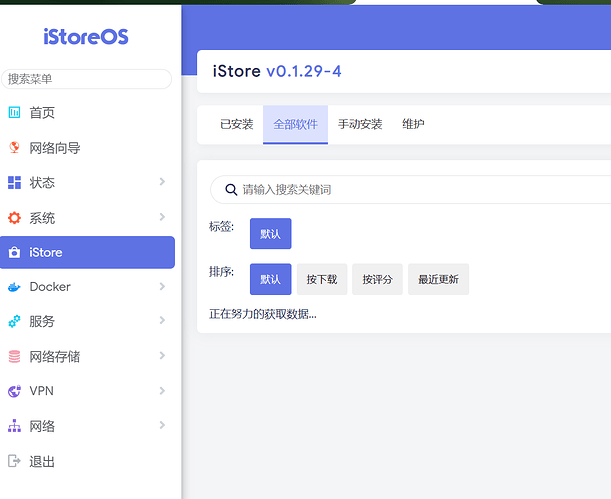Image resolution: width=611 pixels, height=499 pixels.
Task: Click the 服务 services icon
Action: tap(14, 322)
